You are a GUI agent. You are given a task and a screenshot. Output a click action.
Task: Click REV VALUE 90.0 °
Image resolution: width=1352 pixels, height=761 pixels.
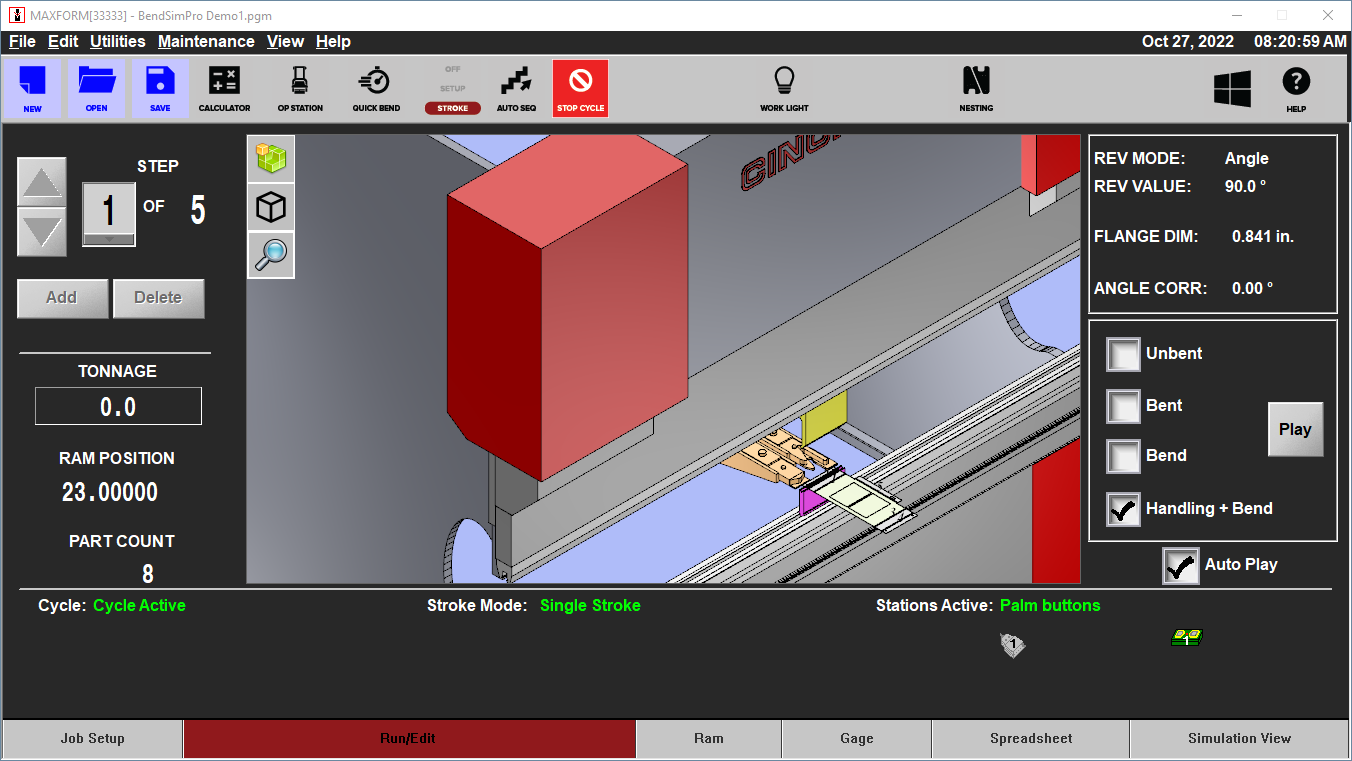[1246, 186]
